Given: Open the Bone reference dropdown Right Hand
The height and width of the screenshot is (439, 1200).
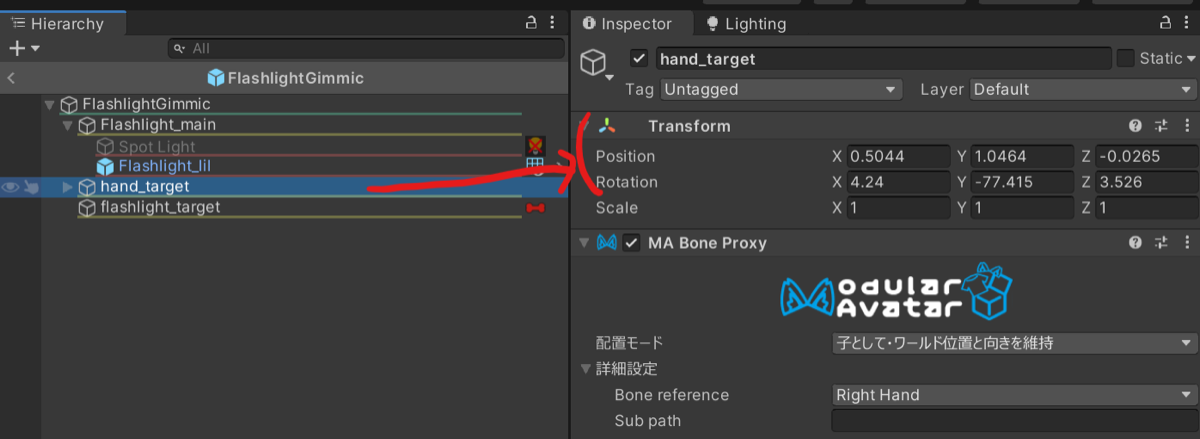Looking at the screenshot, I should click(1013, 394).
